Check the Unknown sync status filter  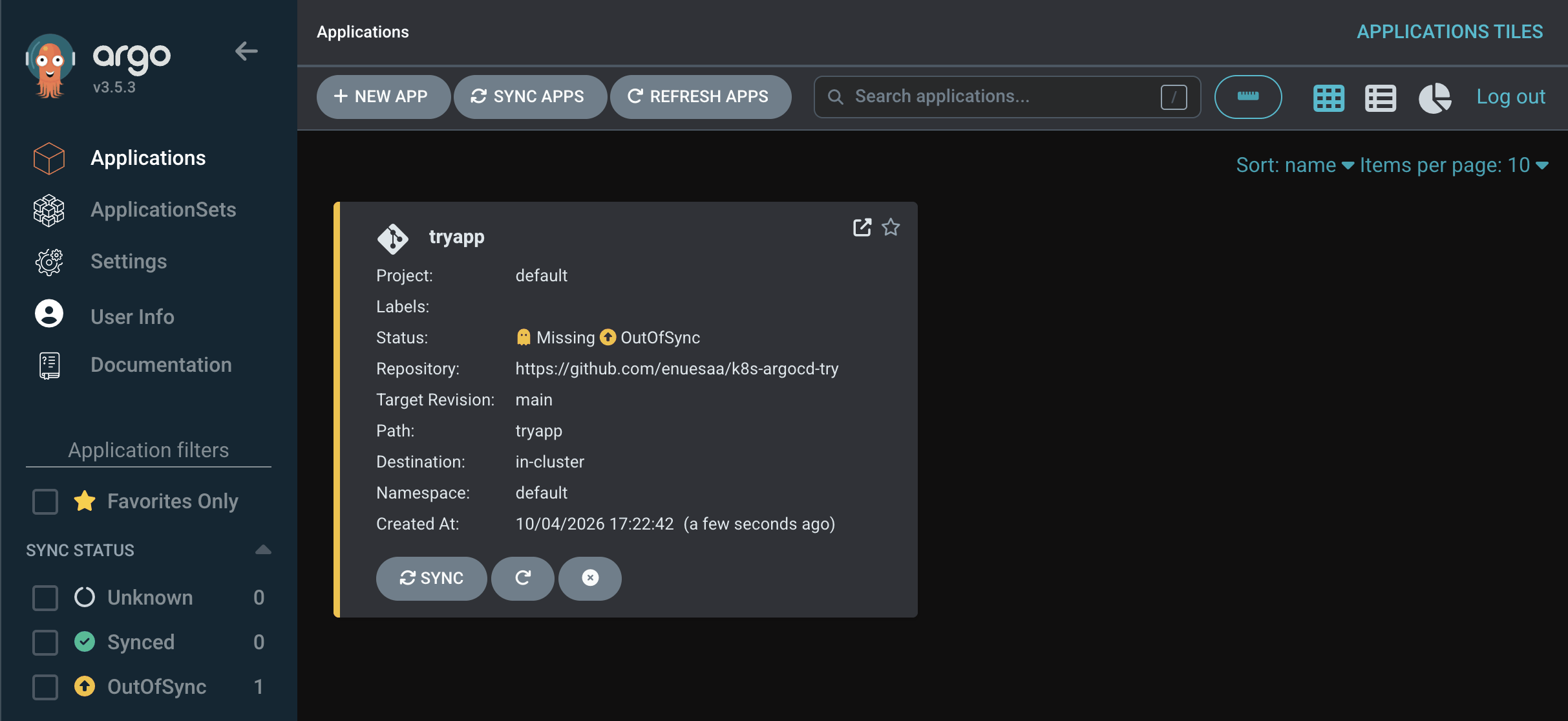[x=45, y=597]
